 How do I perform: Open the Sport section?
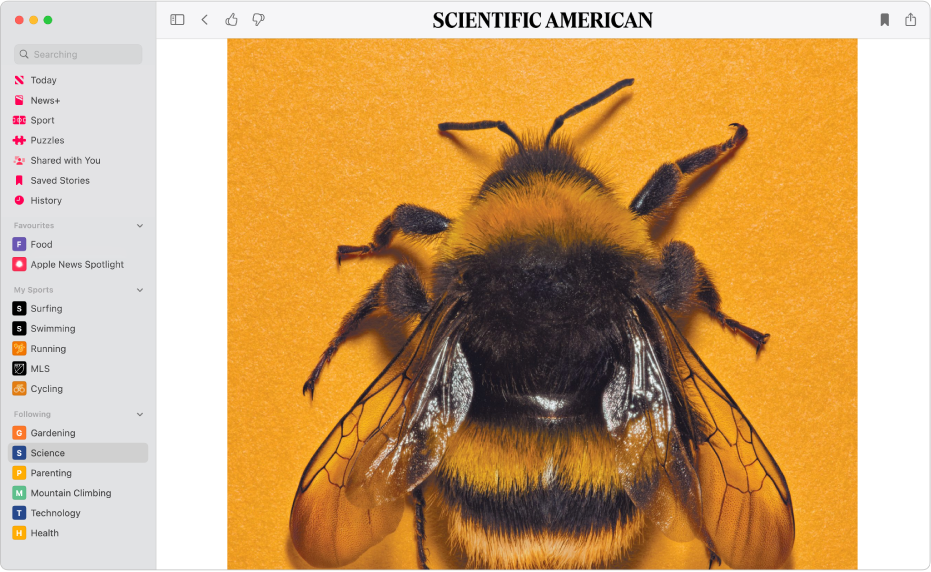click(x=42, y=120)
